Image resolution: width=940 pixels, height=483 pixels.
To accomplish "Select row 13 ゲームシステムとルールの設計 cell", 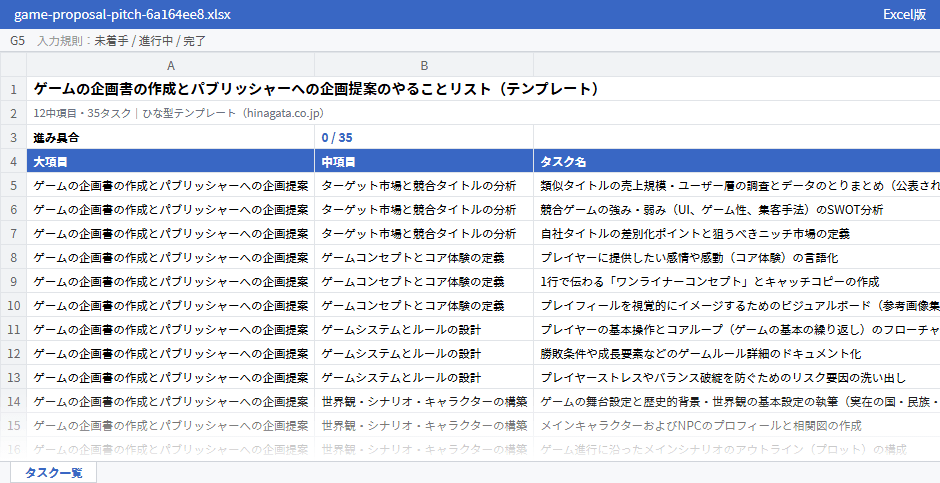I will pyautogui.click(x=424, y=377).
